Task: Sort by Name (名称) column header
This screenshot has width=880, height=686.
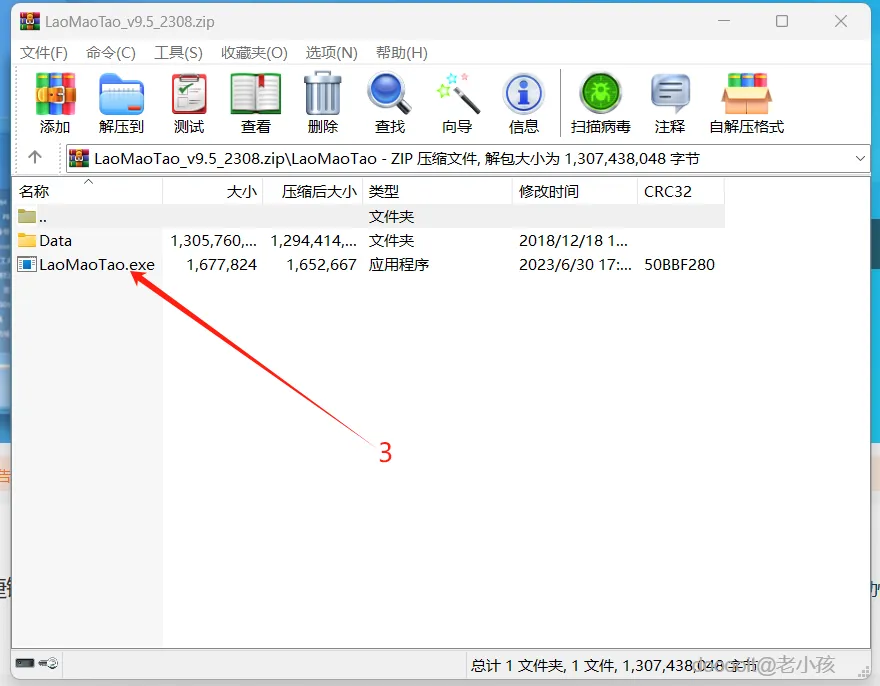Action: pos(87,191)
